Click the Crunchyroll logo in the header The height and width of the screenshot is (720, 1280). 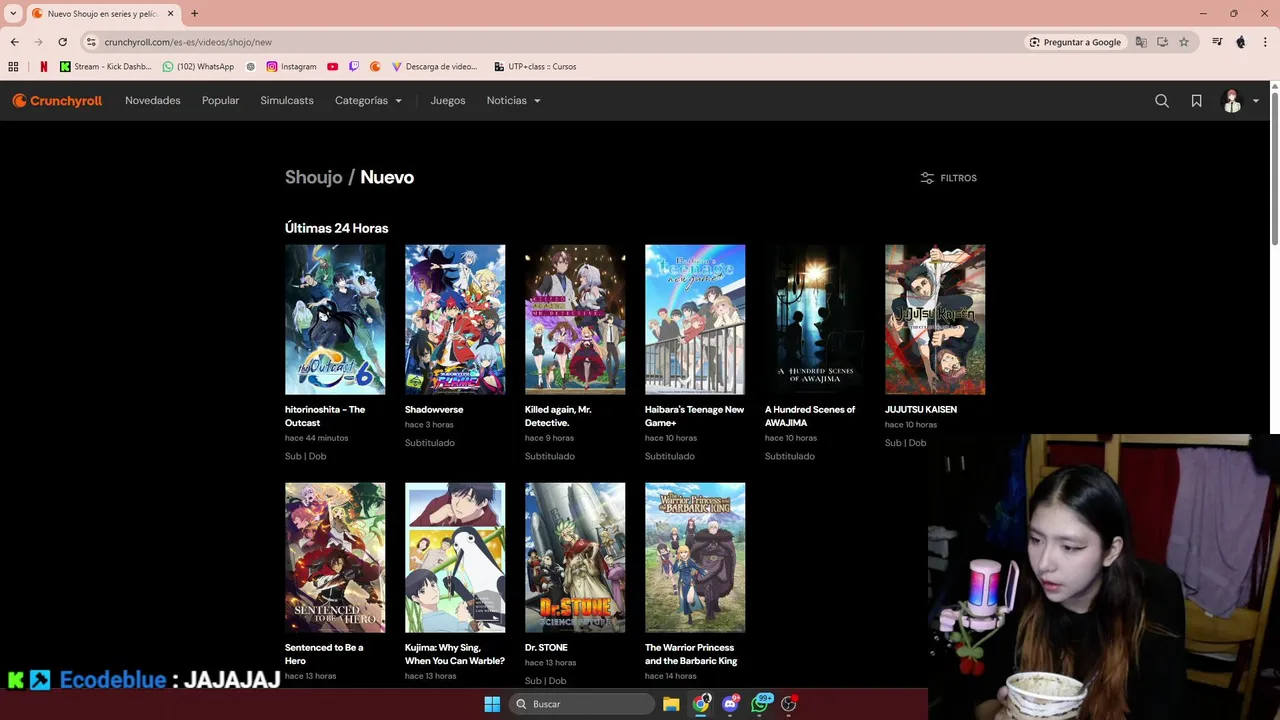tap(57, 101)
